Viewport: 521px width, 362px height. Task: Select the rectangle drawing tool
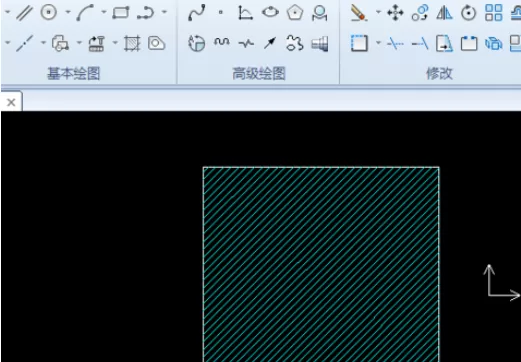tap(121, 13)
